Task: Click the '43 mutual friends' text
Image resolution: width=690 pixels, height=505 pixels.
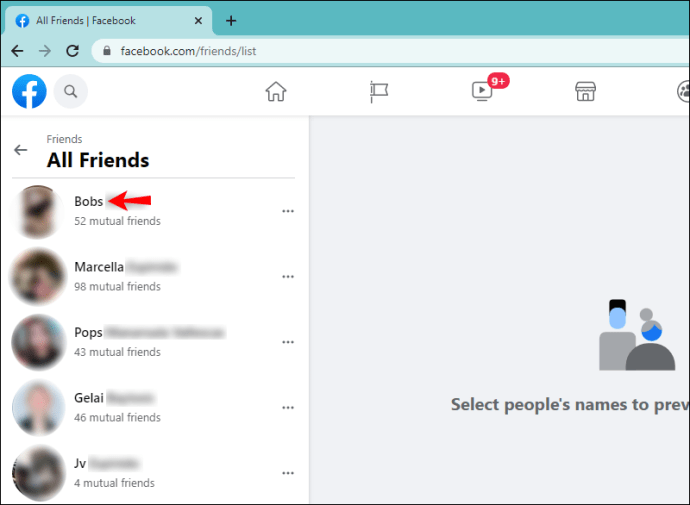Action: point(117,352)
